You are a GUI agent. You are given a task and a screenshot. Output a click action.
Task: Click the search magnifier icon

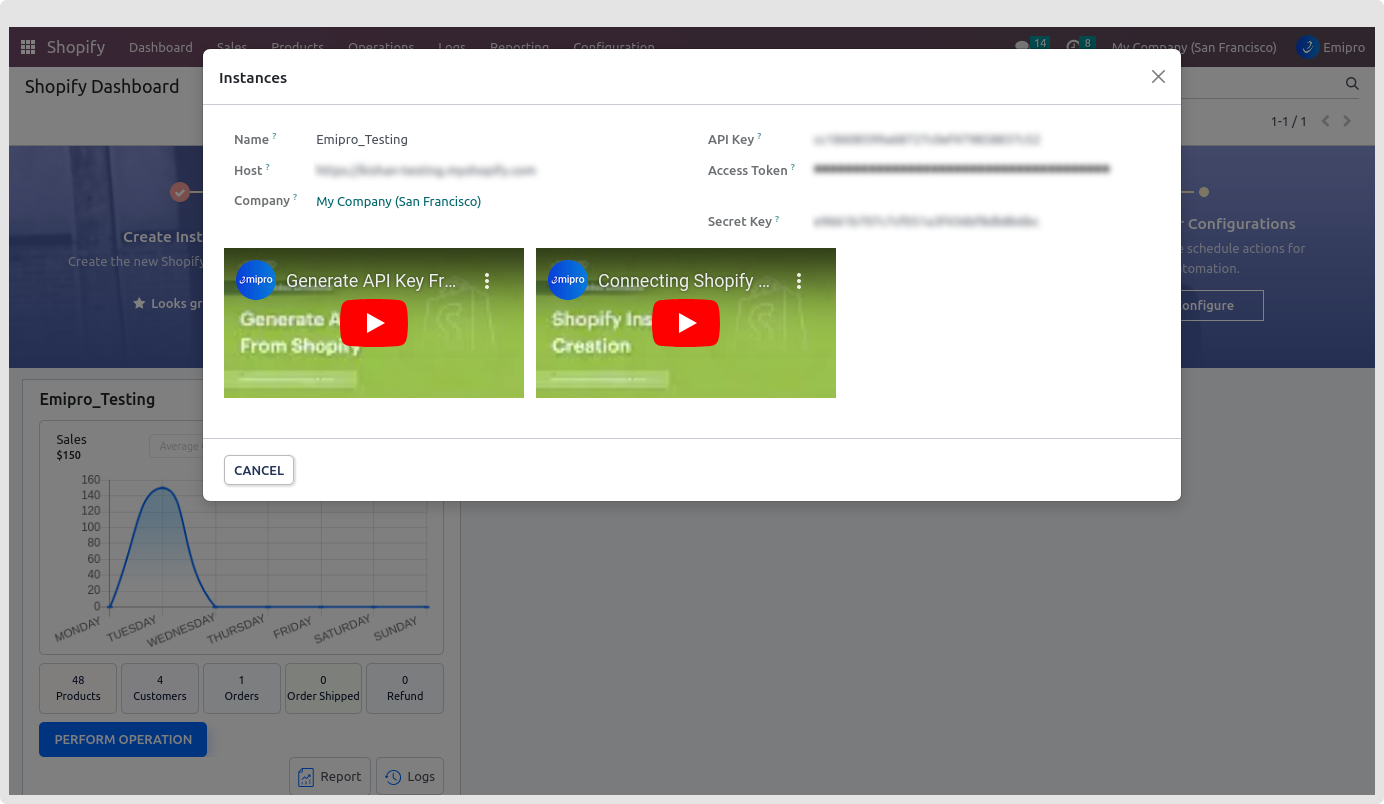coord(1352,84)
